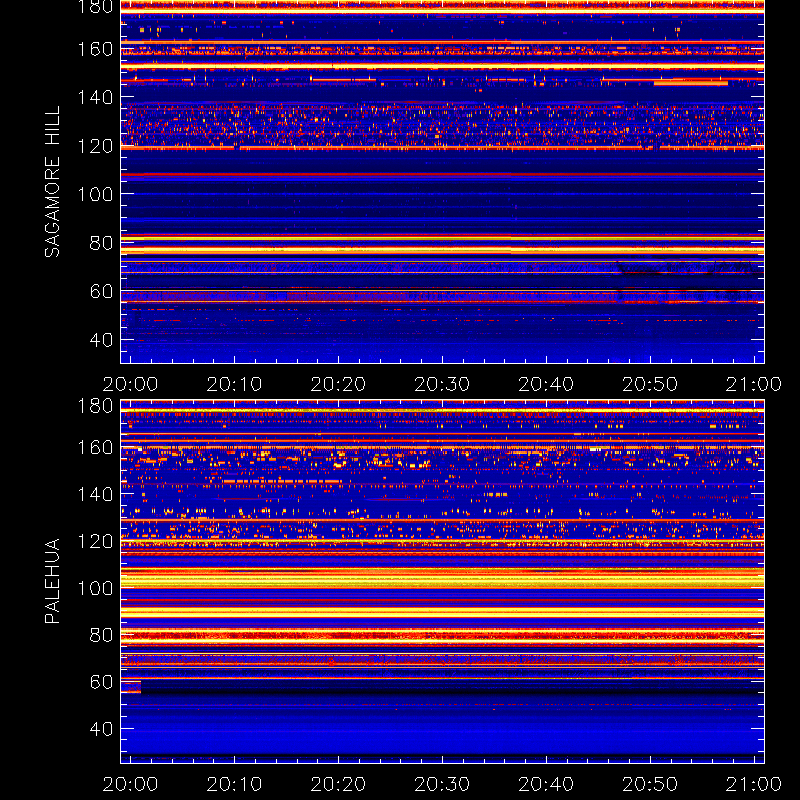Image resolution: width=800 pixels, height=800 pixels.
Task: Select the 120 tick label on the Sagamore Hill plot
Action: 95,146
